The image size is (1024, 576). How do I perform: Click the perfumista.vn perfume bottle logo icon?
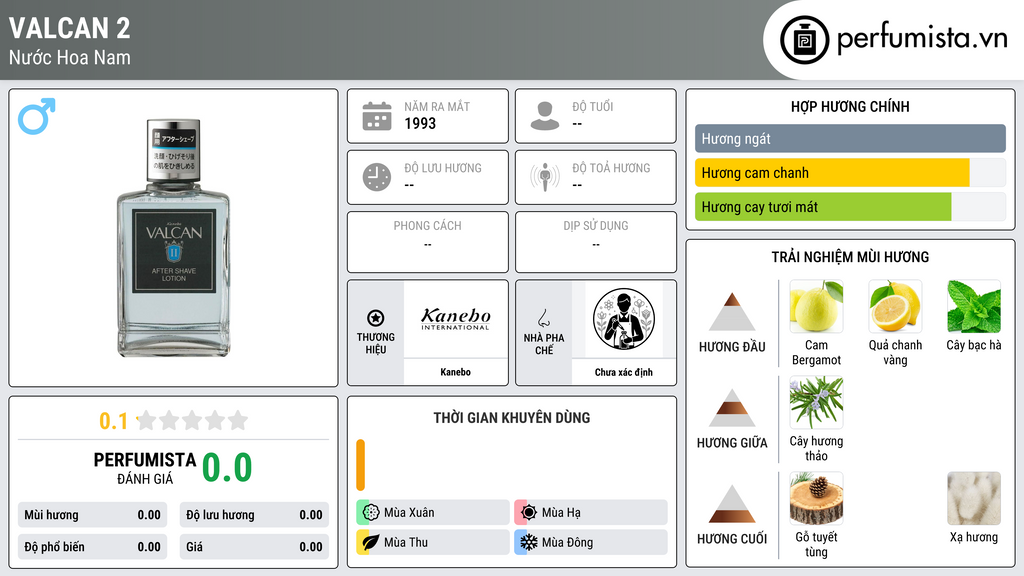point(804,40)
